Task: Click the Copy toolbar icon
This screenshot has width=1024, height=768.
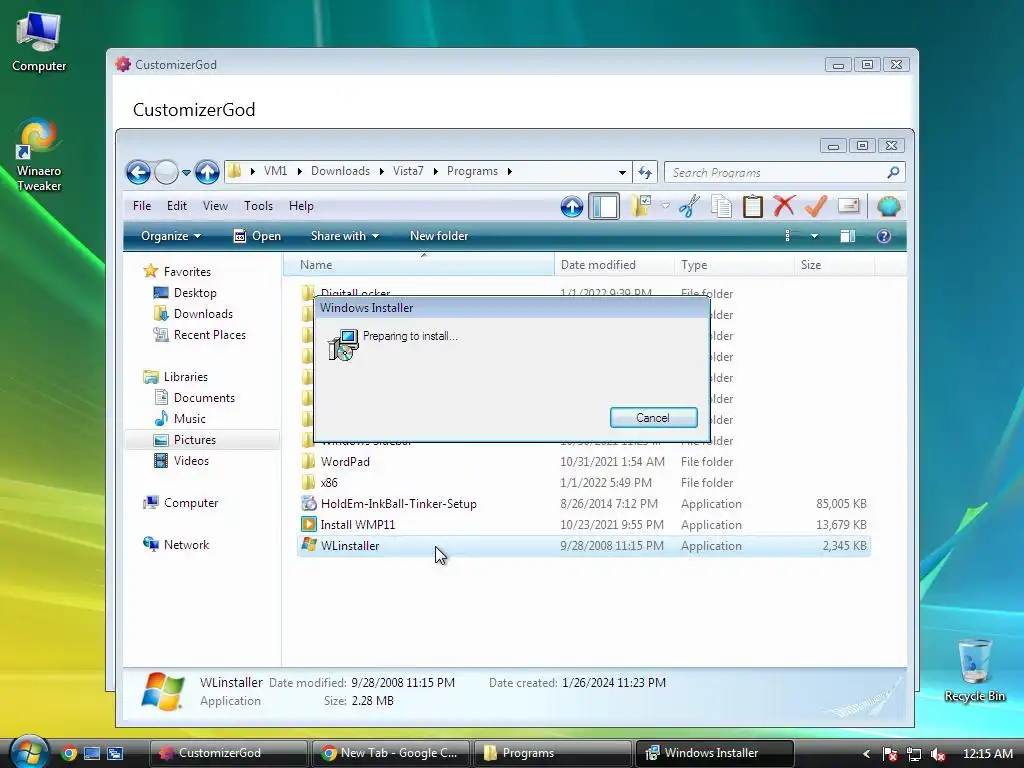Action: [721, 206]
